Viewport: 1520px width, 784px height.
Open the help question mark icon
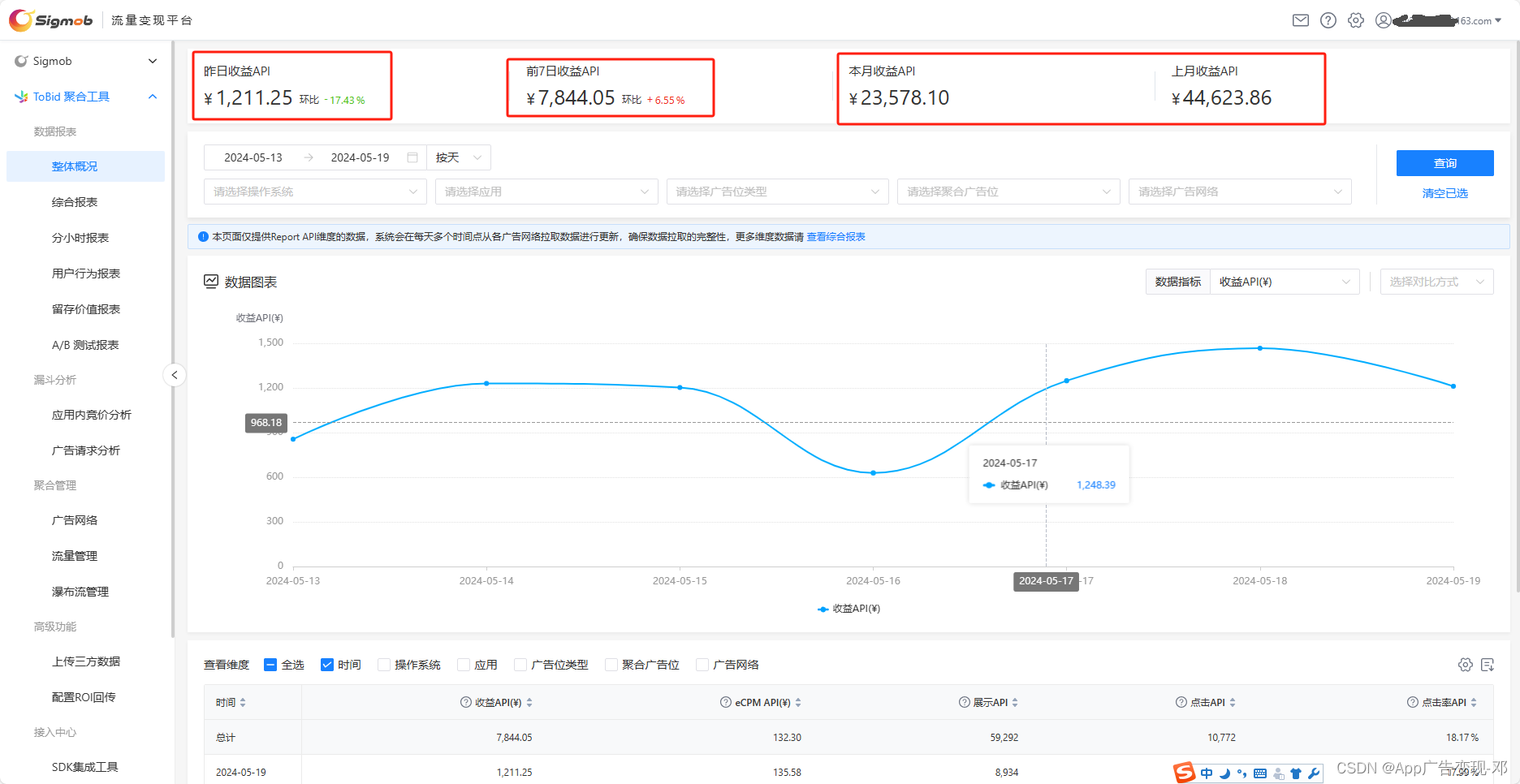point(1328,20)
